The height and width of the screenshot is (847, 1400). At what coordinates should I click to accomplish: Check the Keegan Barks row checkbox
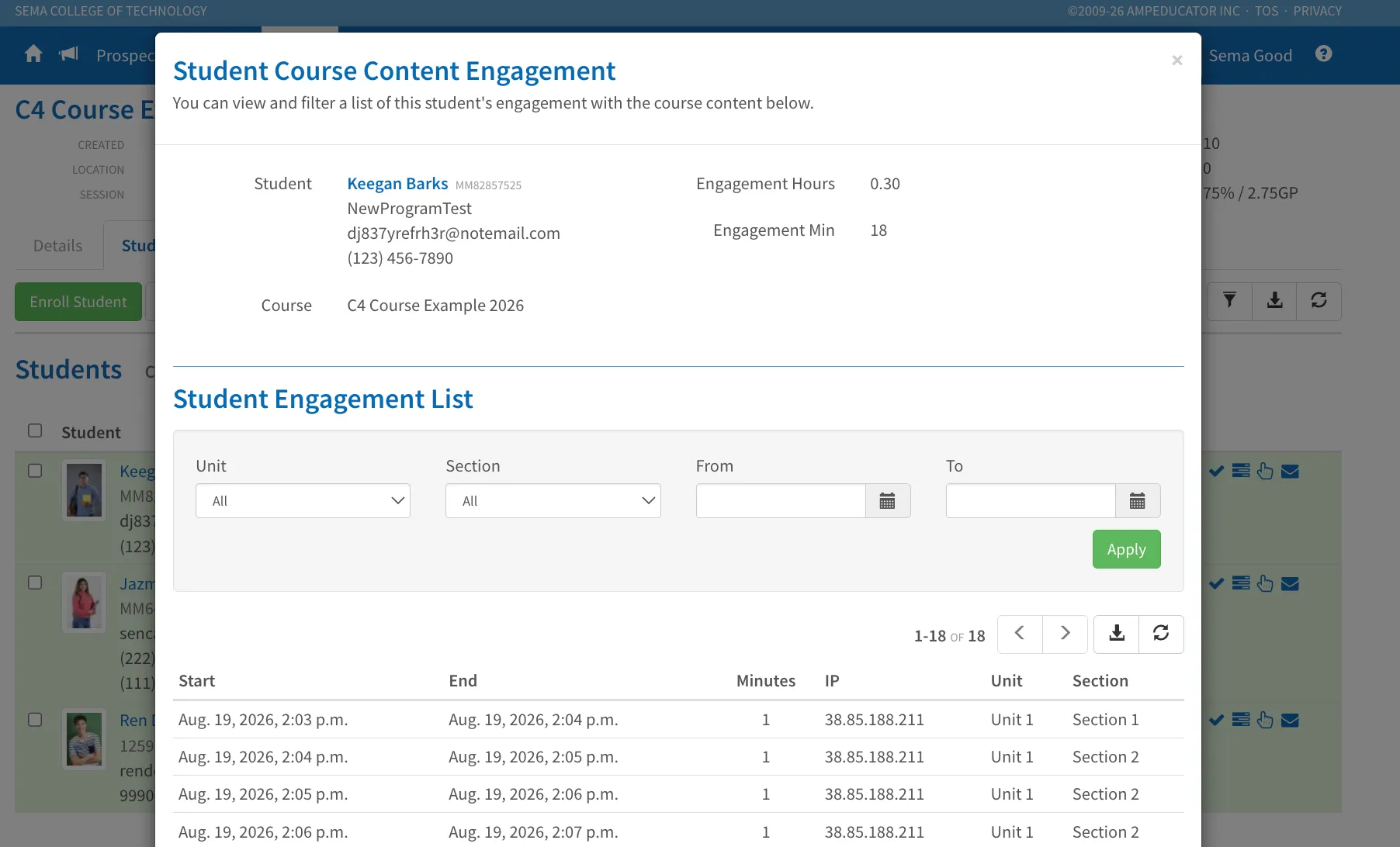pyautogui.click(x=35, y=471)
